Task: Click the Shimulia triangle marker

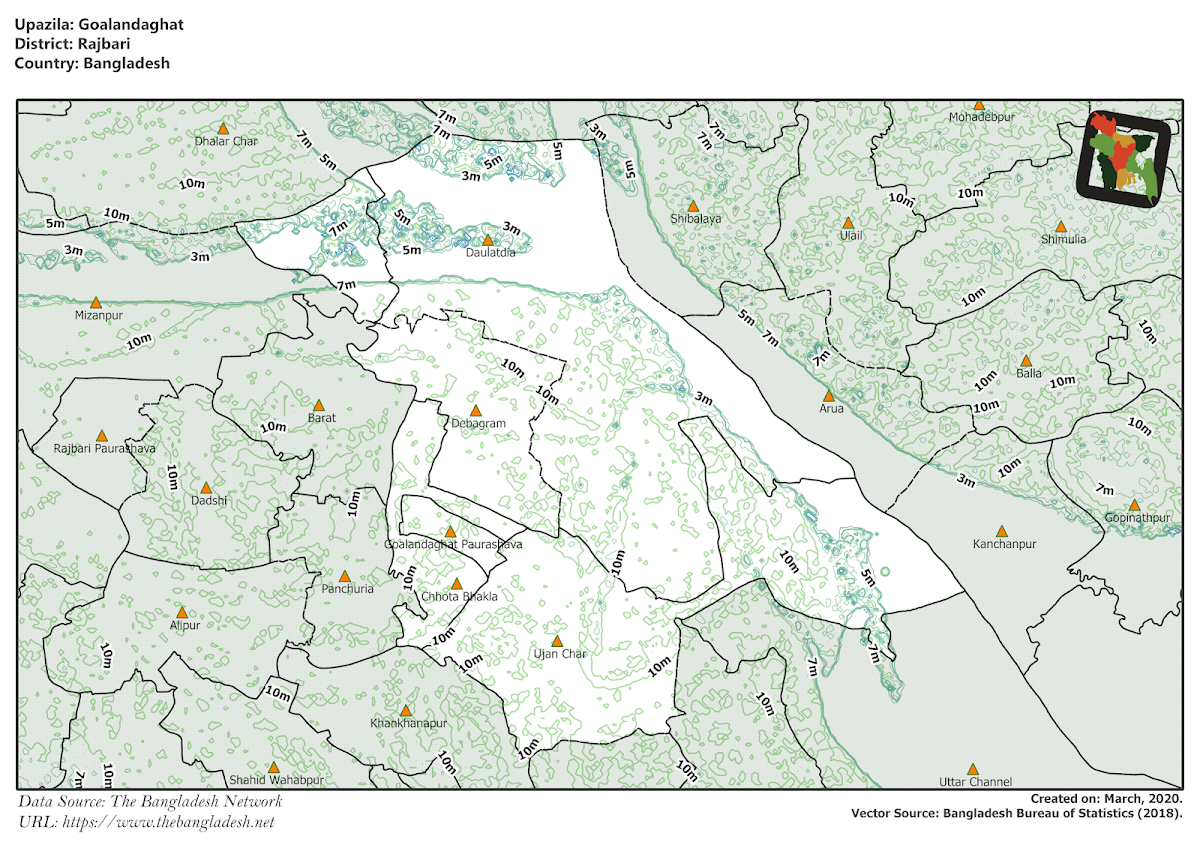Action: pos(1061,227)
